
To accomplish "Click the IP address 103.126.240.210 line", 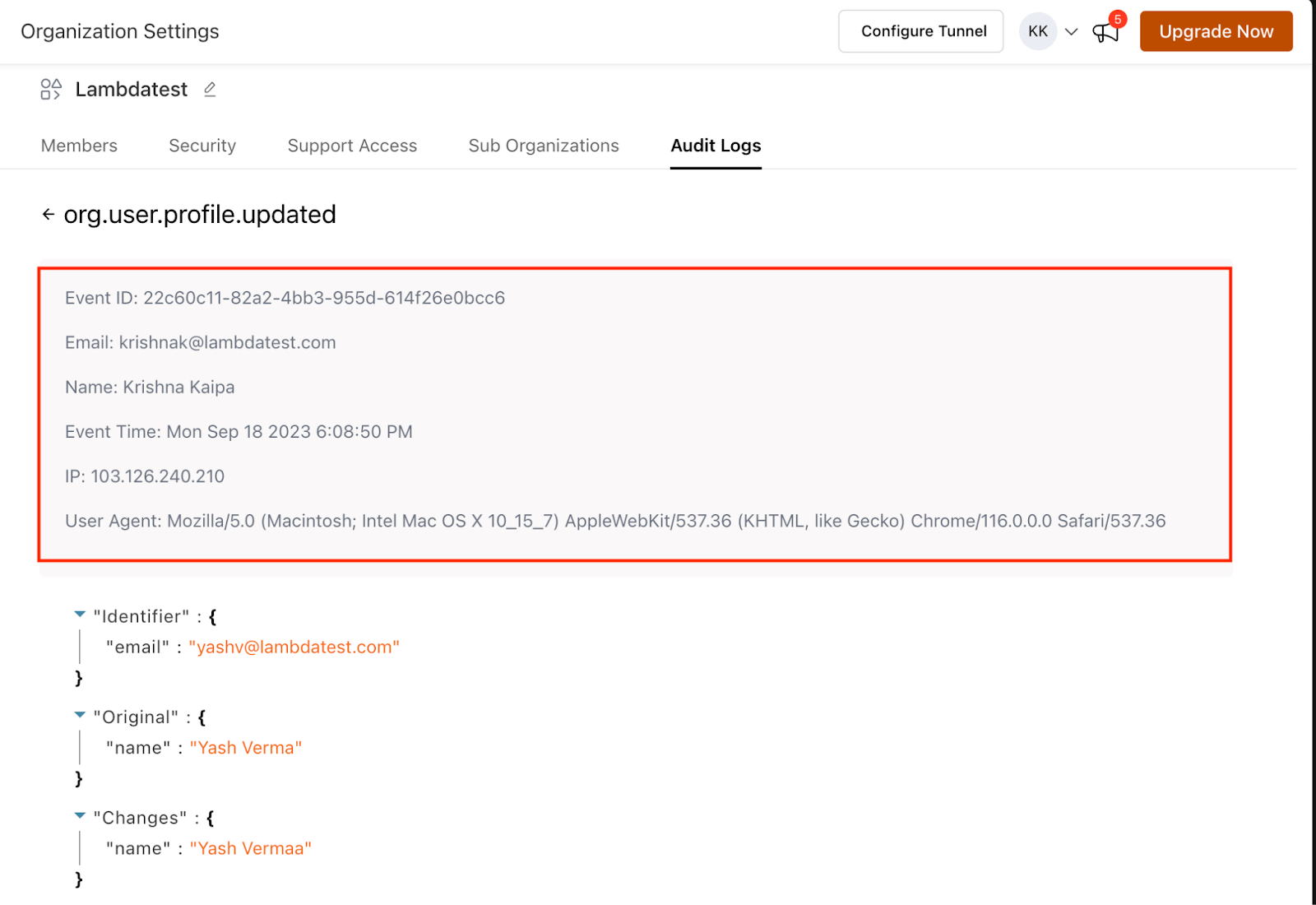I will tap(145, 476).
